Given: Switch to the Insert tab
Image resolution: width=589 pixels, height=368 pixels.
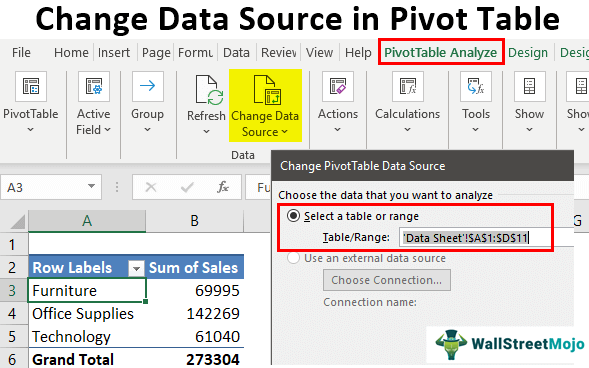Looking at the screenshot, I should 114,53.
